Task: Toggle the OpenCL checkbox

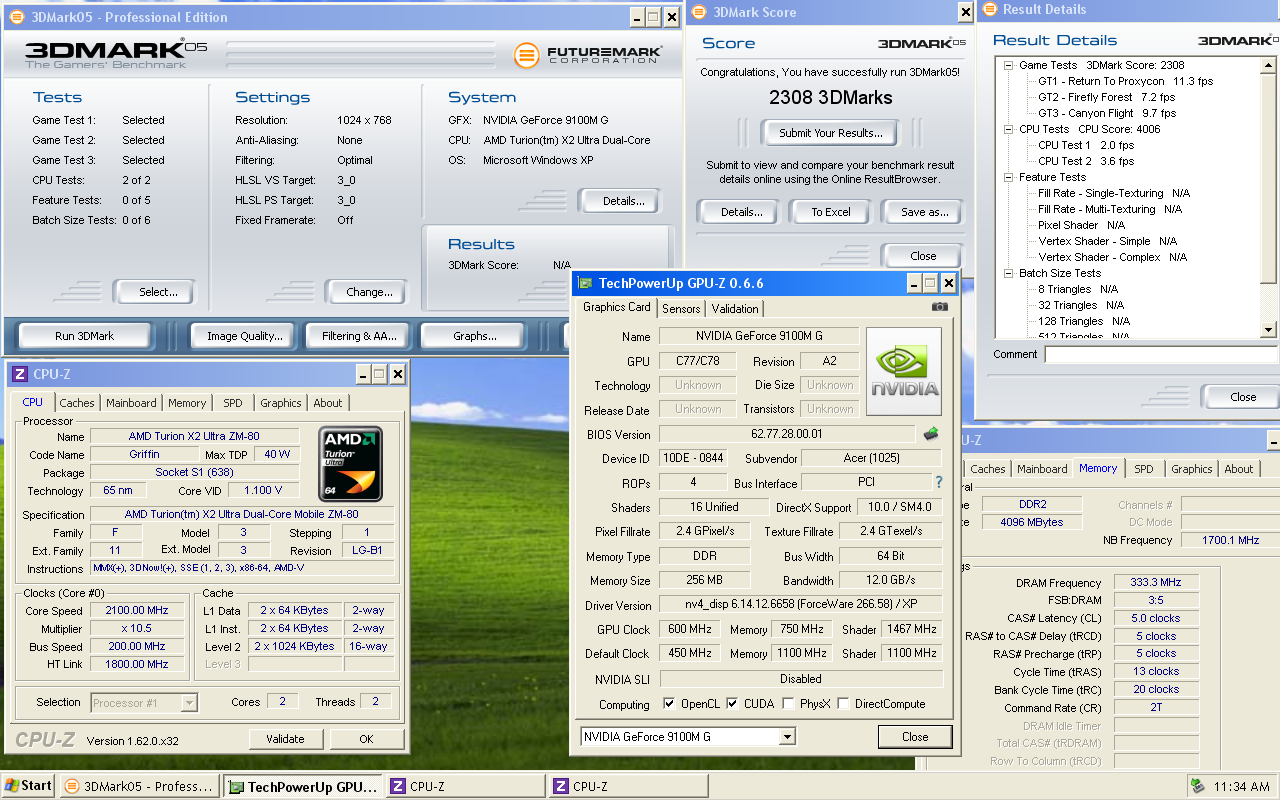Action: [669, 704]
